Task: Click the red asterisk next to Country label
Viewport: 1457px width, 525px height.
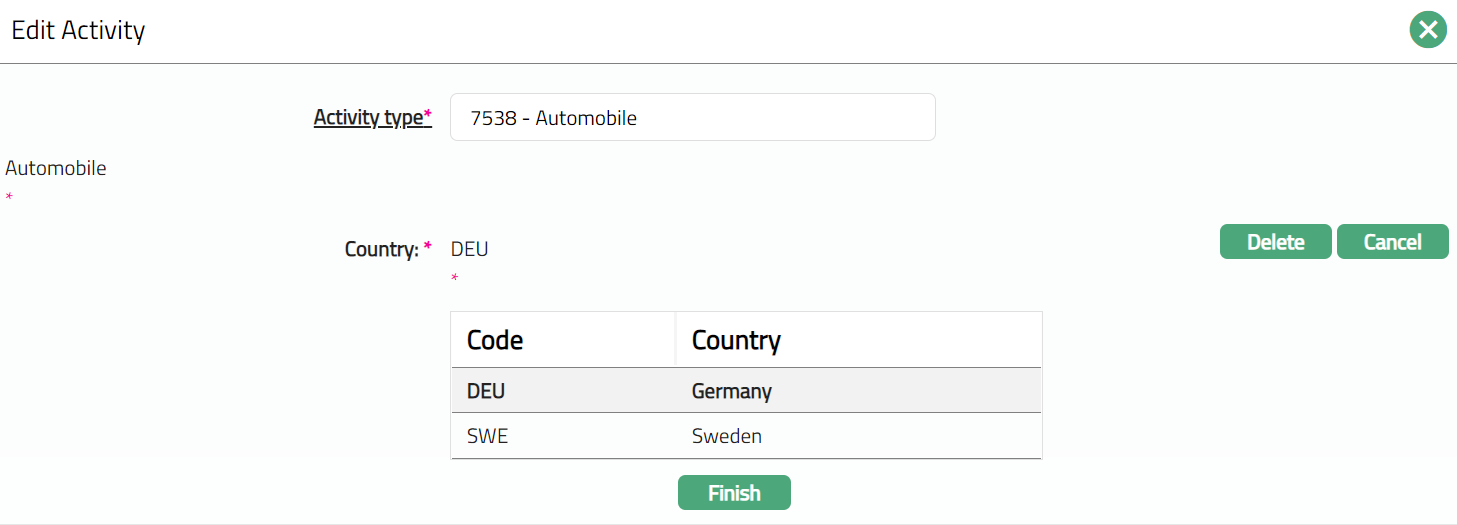Action: pyautogui.click(x=428, y=246)
